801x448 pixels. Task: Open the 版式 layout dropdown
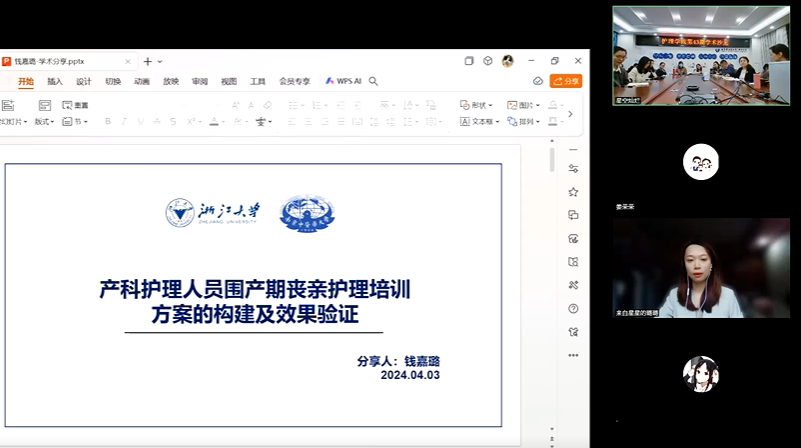tap(44, 122)
